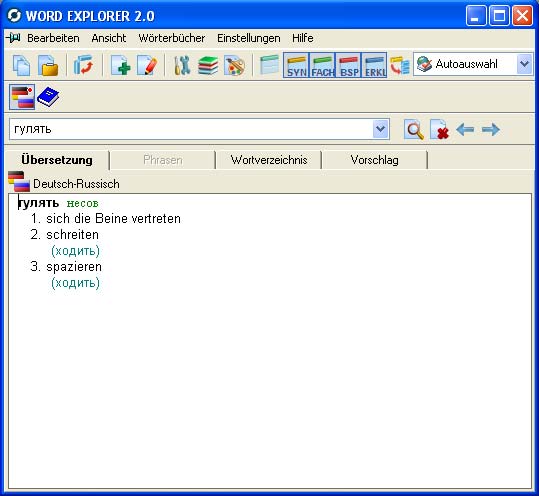Image resolution: width=539 pixels, height=496 pixels.
Task: Click the swap direction arrows icon
Action: (84, 65)
